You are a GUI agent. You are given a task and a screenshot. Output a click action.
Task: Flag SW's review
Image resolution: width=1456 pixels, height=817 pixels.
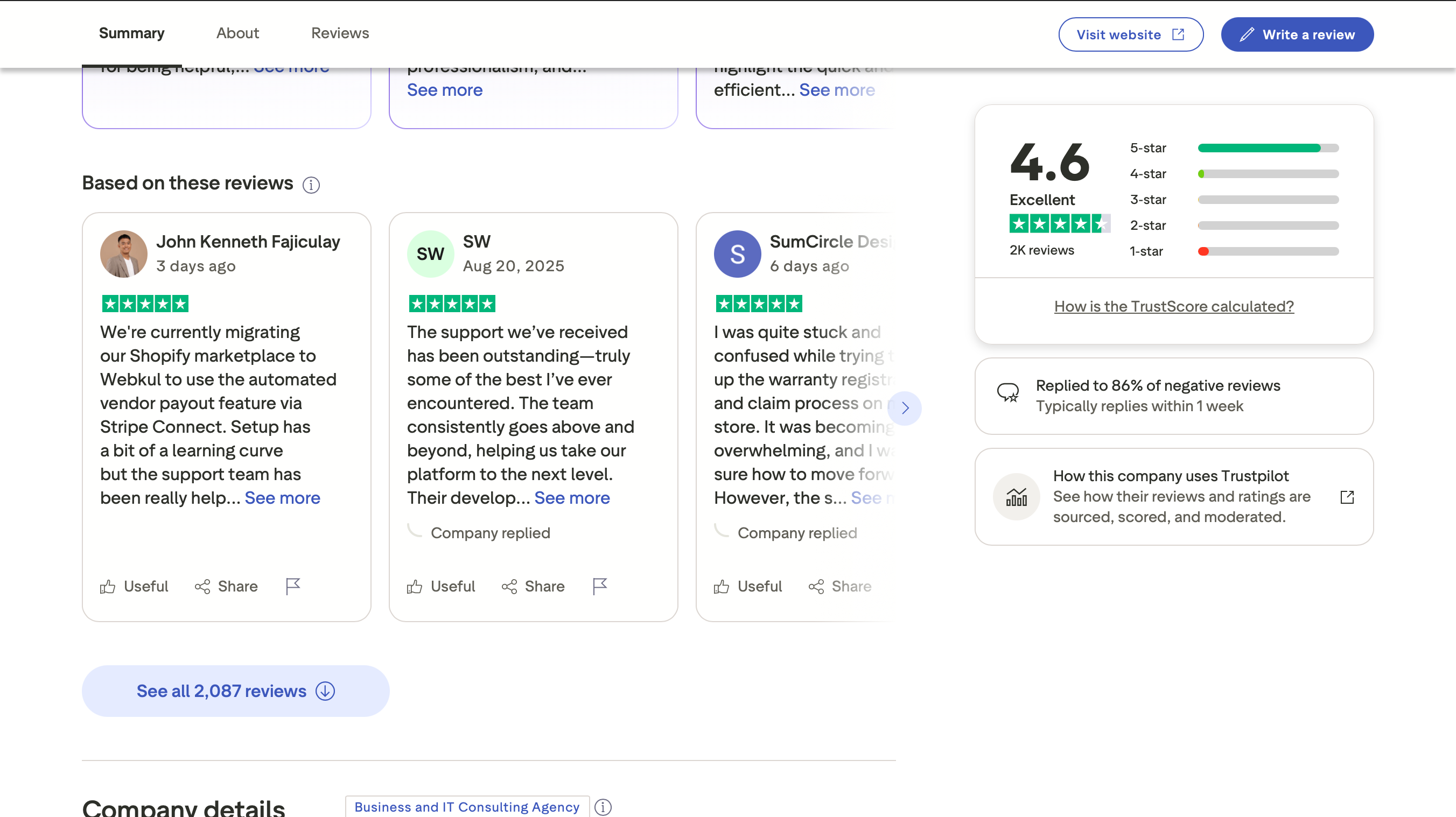pos(600,587)
